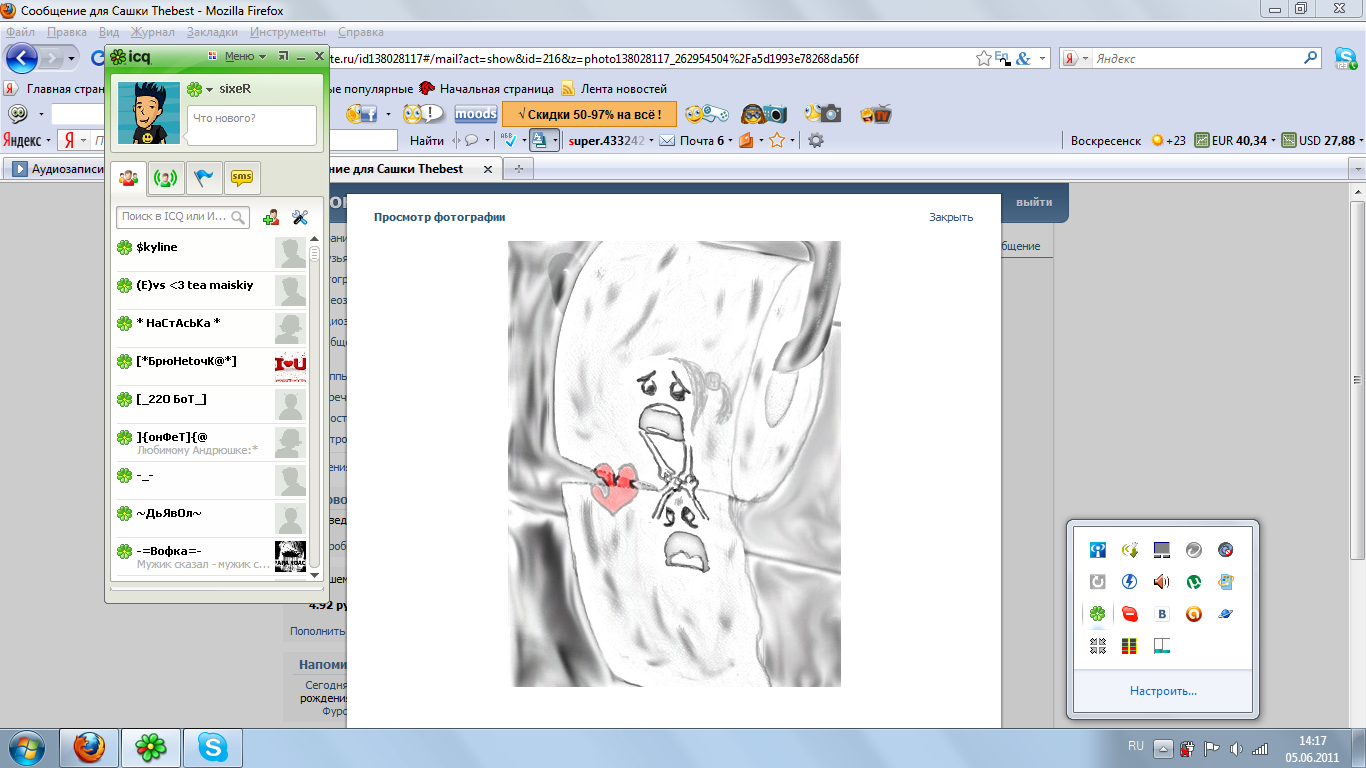This screenshot has height=768, width=1366.
Task: Click the toilet paper drawing photo
Action: pos(674,464)
